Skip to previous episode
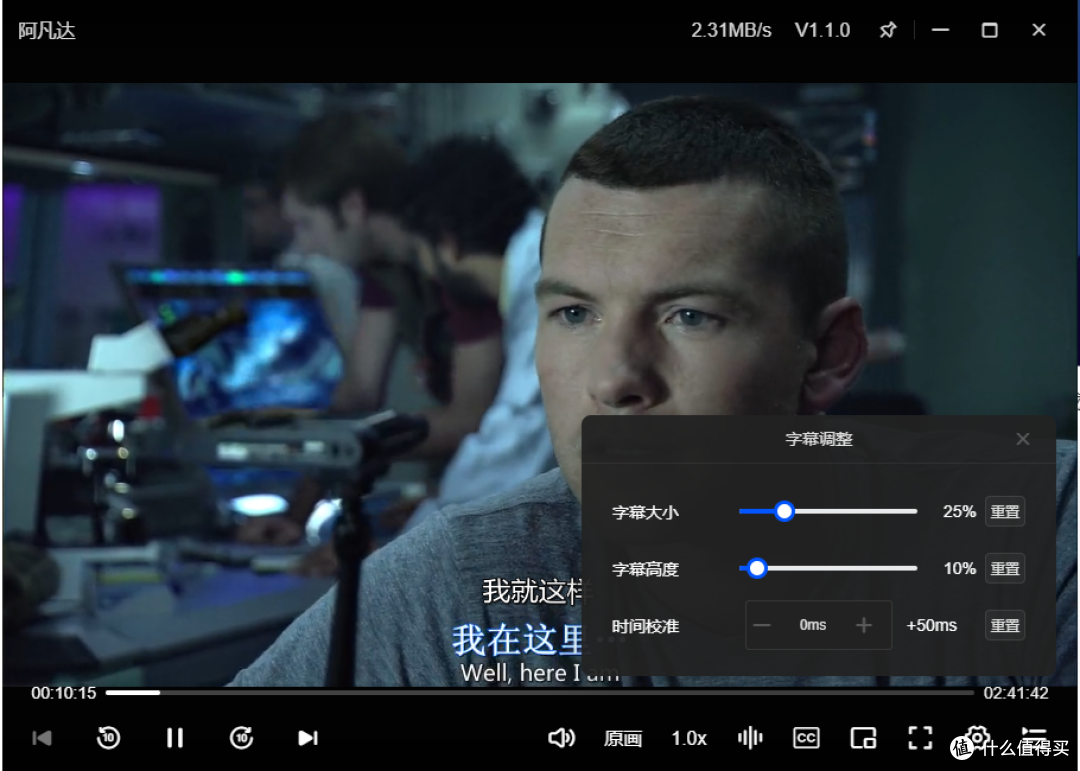The width and height of the screenshot is (1080, 771). pyautogui.click(x=42, y=738)
